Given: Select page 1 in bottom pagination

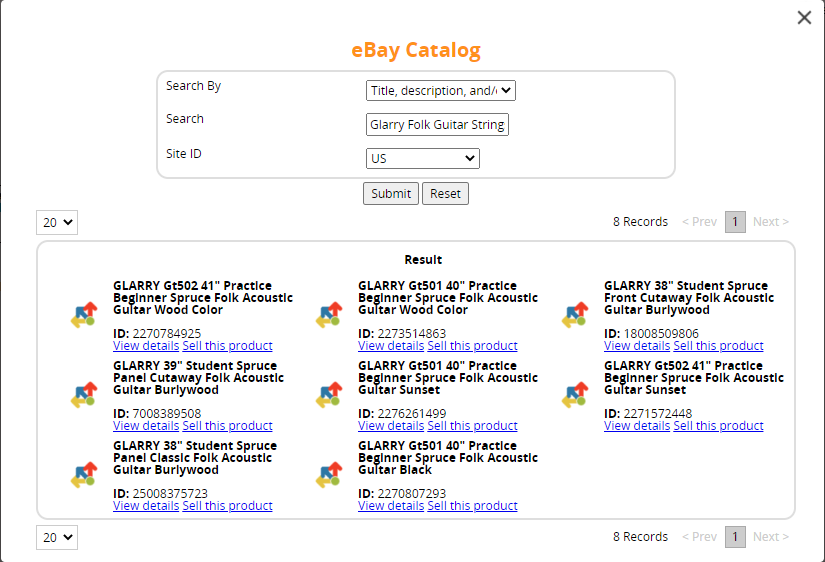Looking at the screenshot, I should (735, 537).
